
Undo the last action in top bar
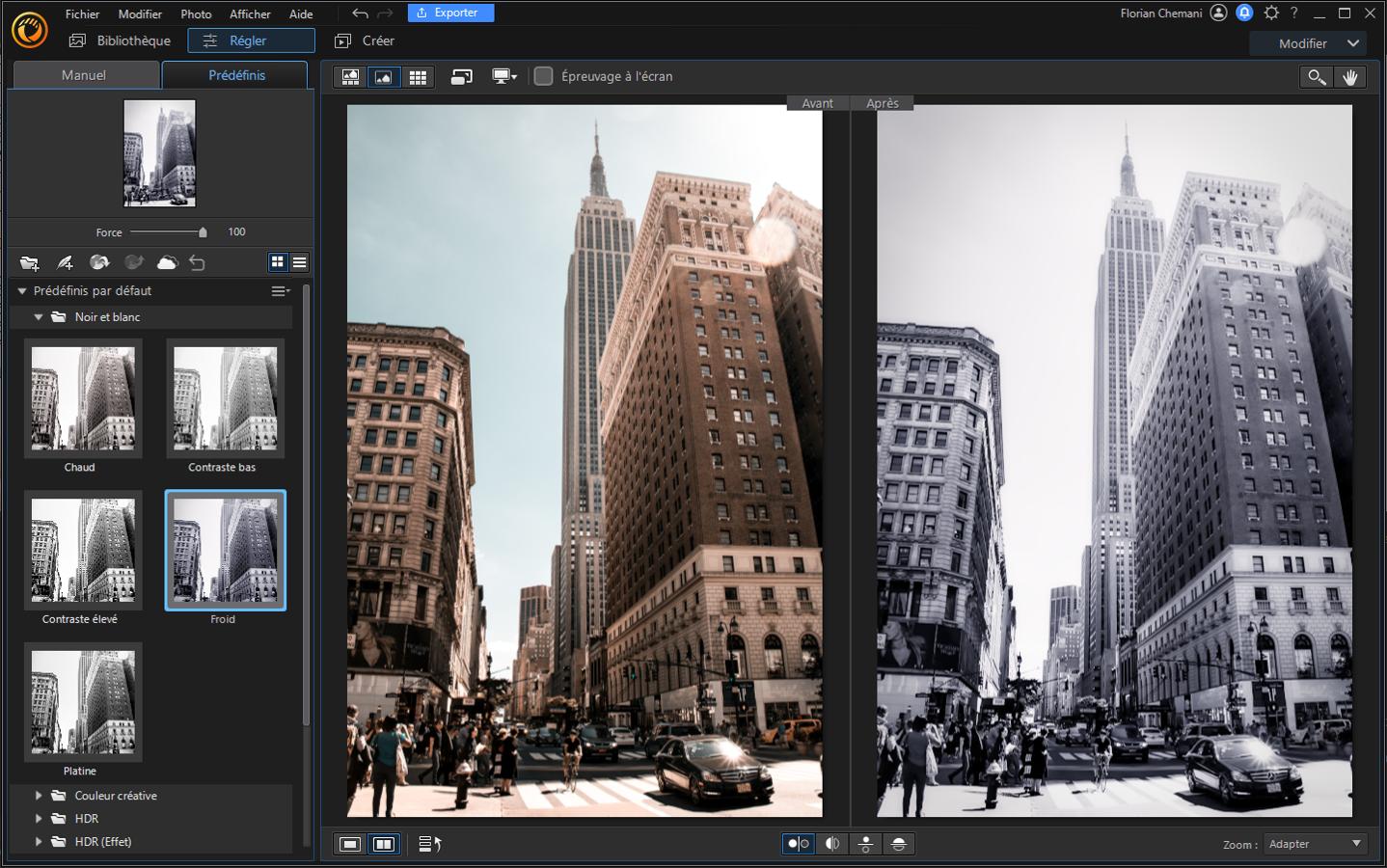[x=360, y=14]
